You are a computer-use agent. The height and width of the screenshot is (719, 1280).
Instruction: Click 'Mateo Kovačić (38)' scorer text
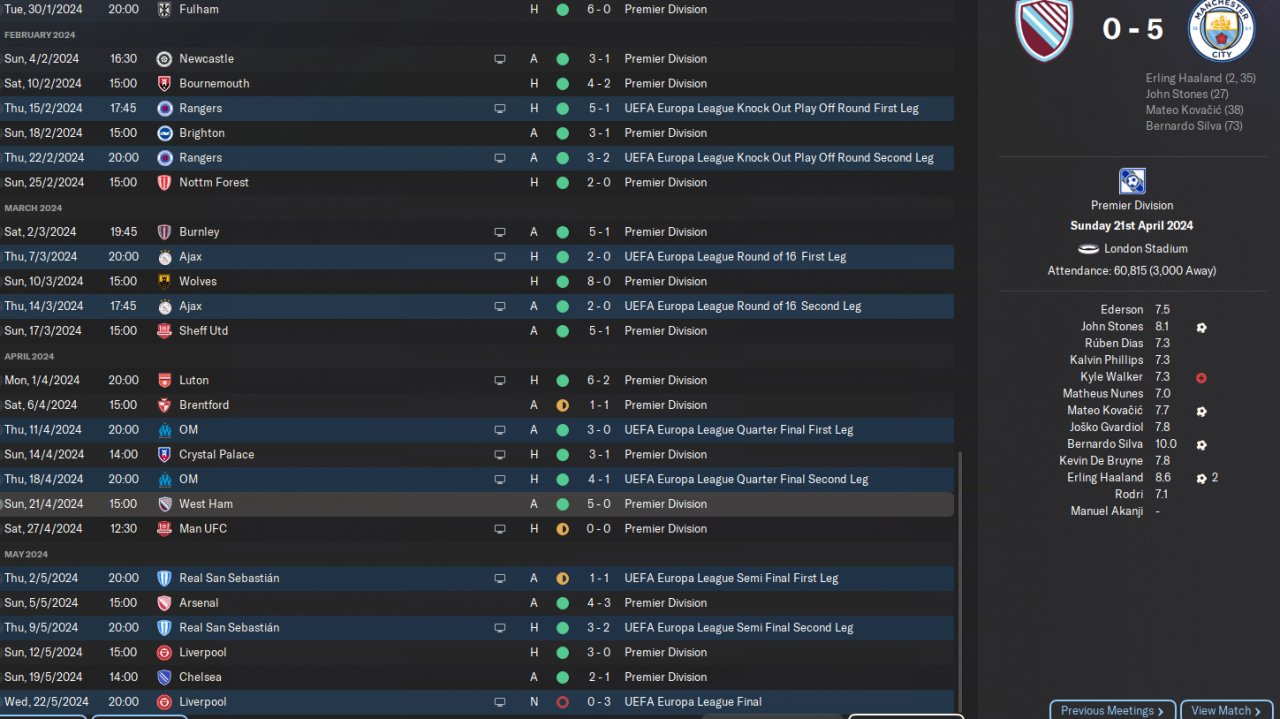(x=1195, y=111)
